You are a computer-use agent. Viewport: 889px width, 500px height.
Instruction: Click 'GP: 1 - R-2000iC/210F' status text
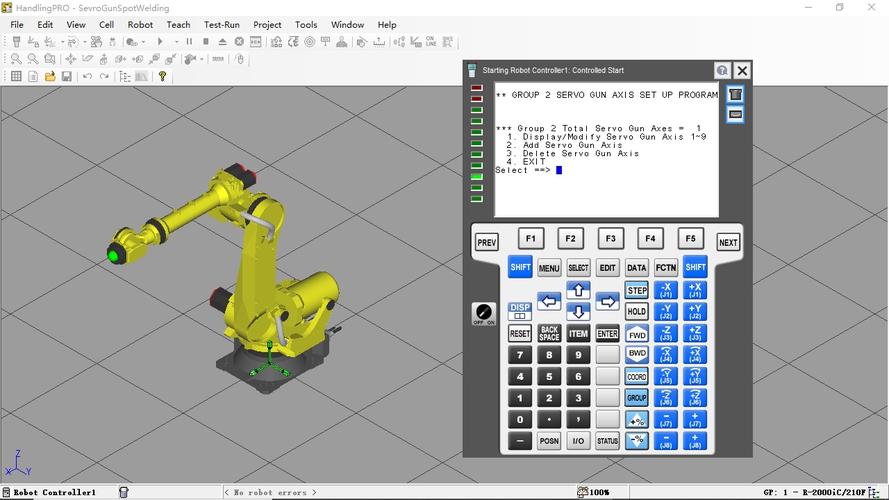[814, 492]
